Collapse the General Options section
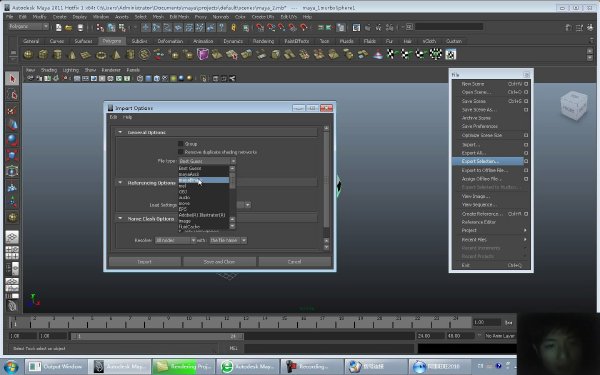600x375 pixels. [120, 132]
